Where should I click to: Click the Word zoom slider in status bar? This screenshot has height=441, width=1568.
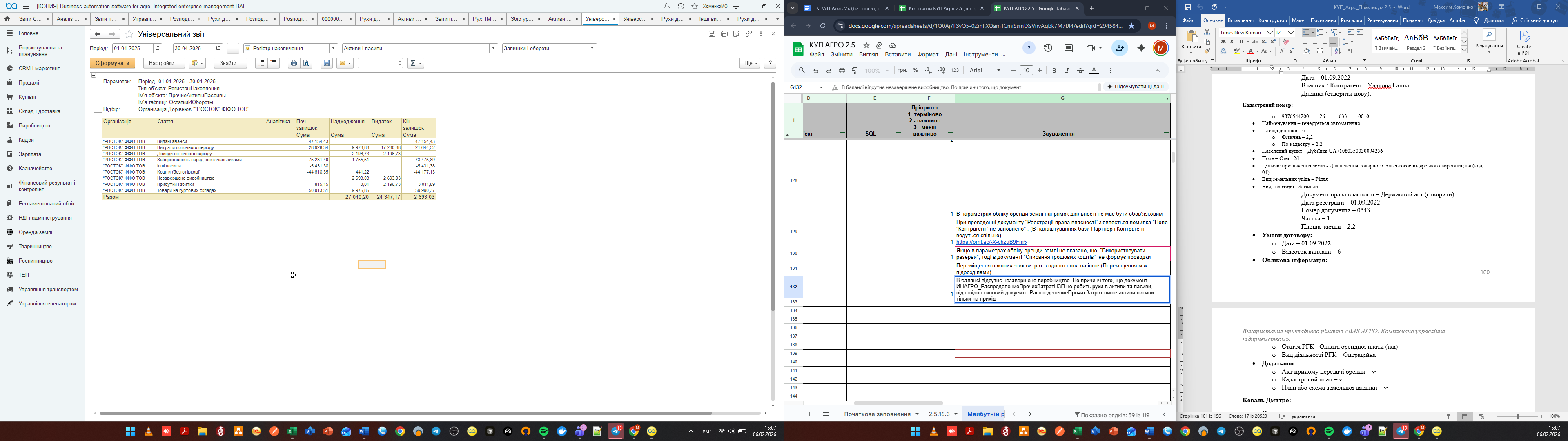point(1517,416)
